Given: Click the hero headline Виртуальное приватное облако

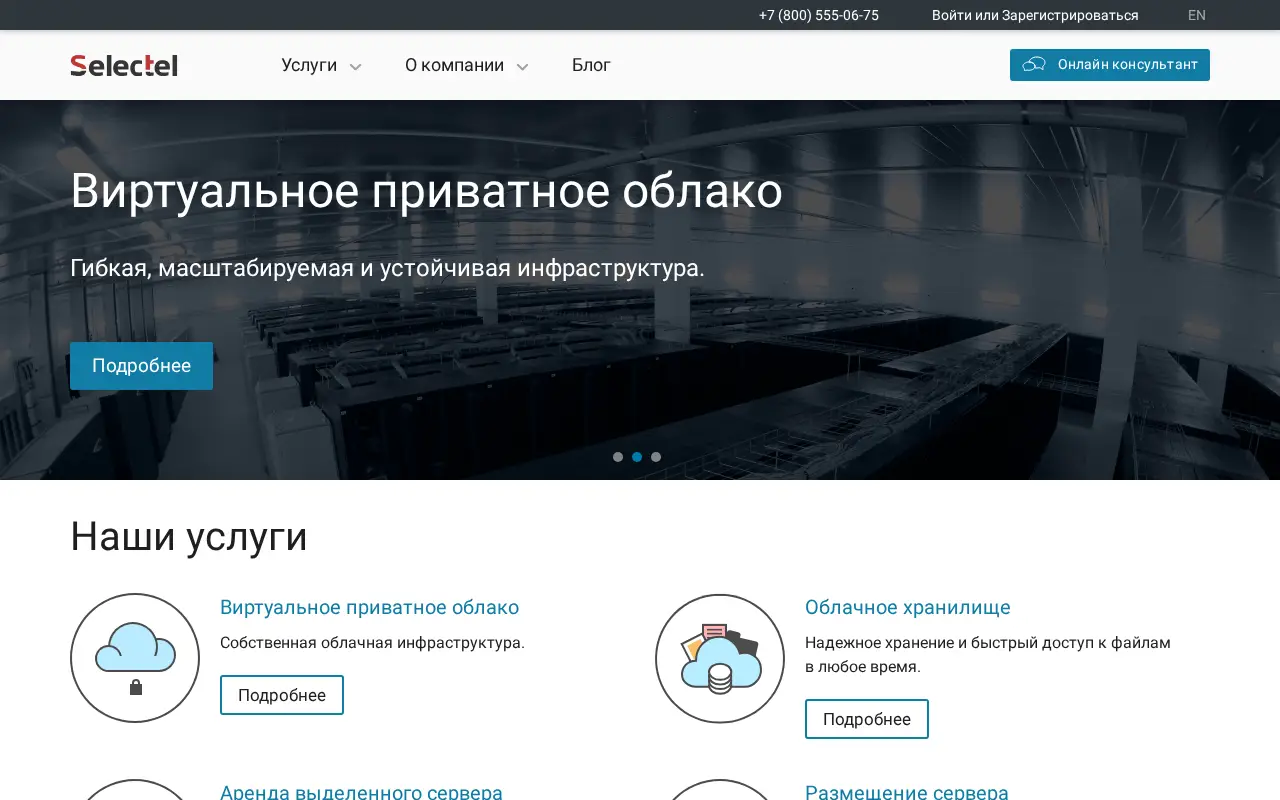Looking at the screenshot, I should [x=426, y=191].
